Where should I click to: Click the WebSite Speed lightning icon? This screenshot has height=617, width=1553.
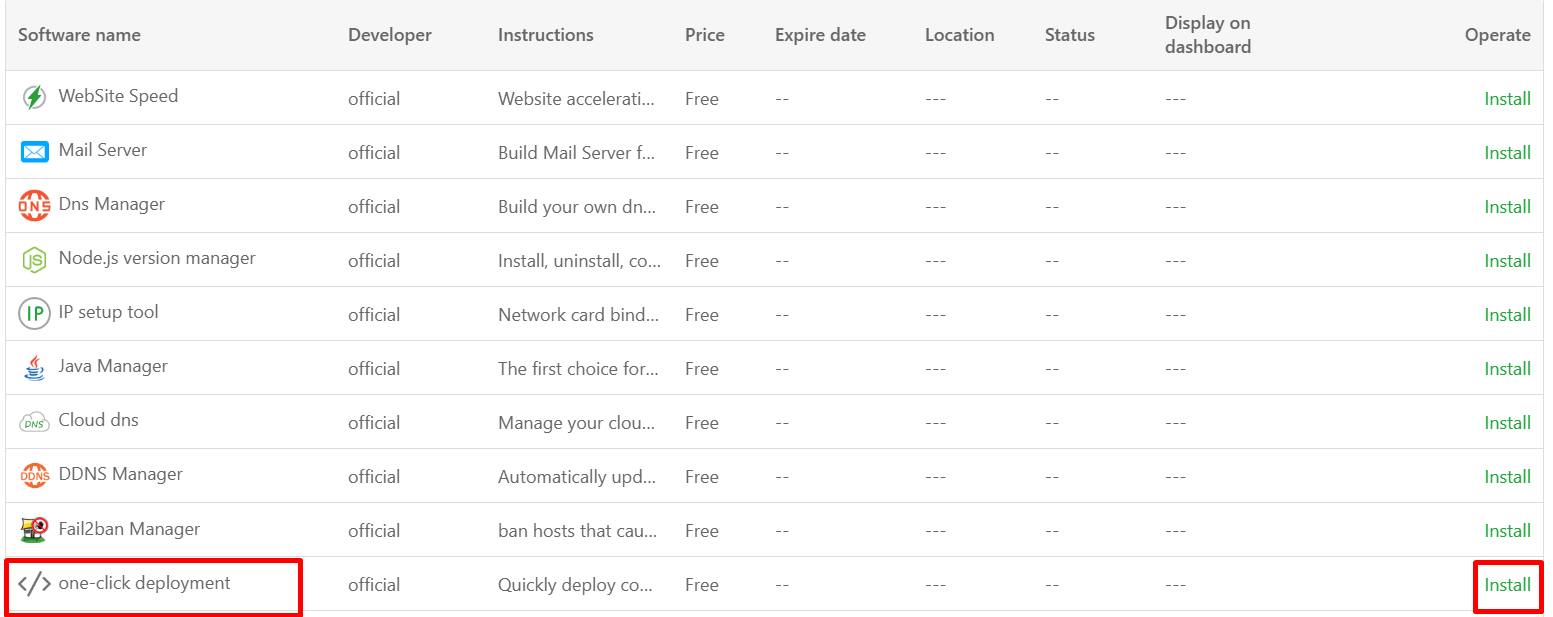34,98
